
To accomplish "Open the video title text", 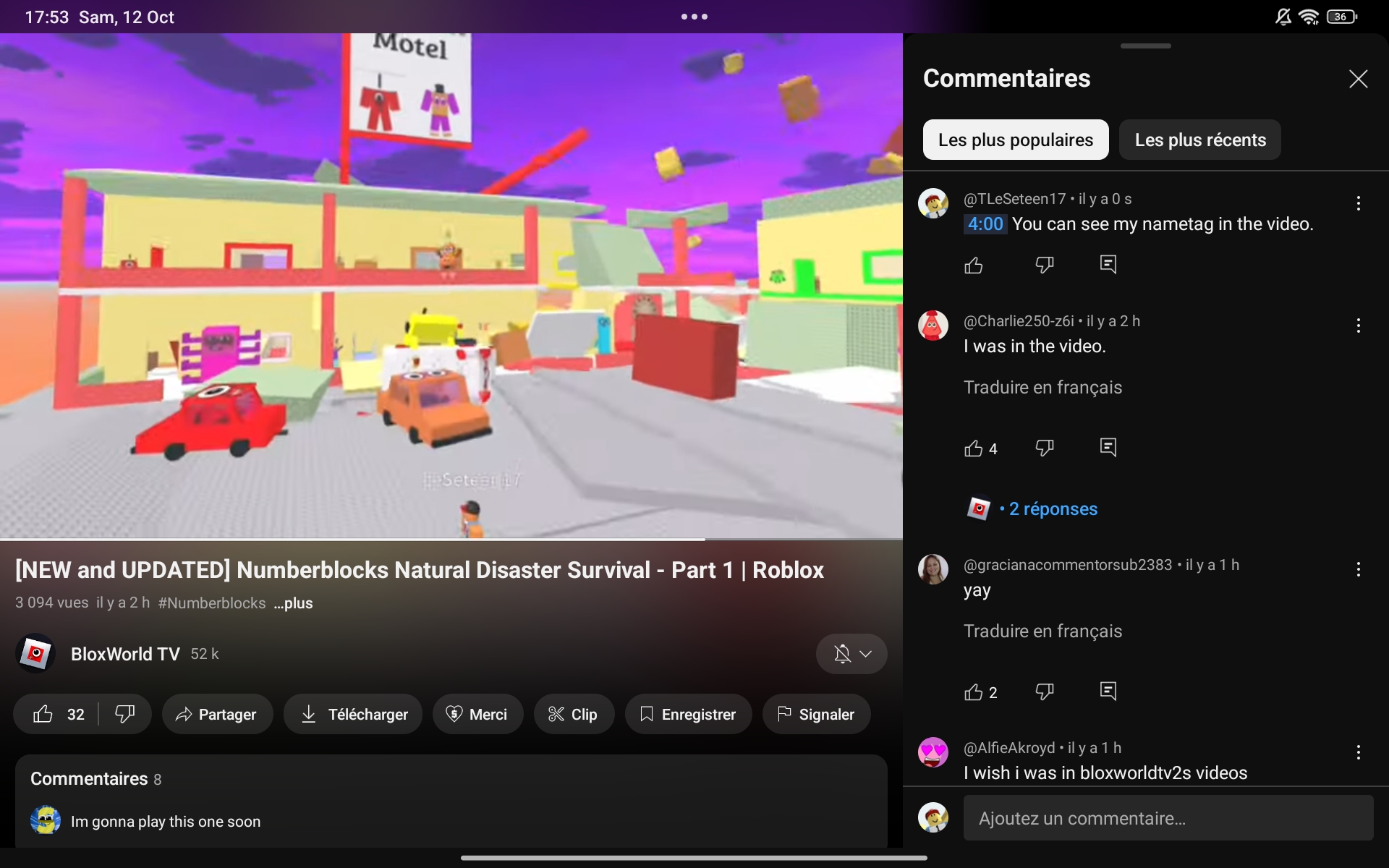I will coord(420,570).
